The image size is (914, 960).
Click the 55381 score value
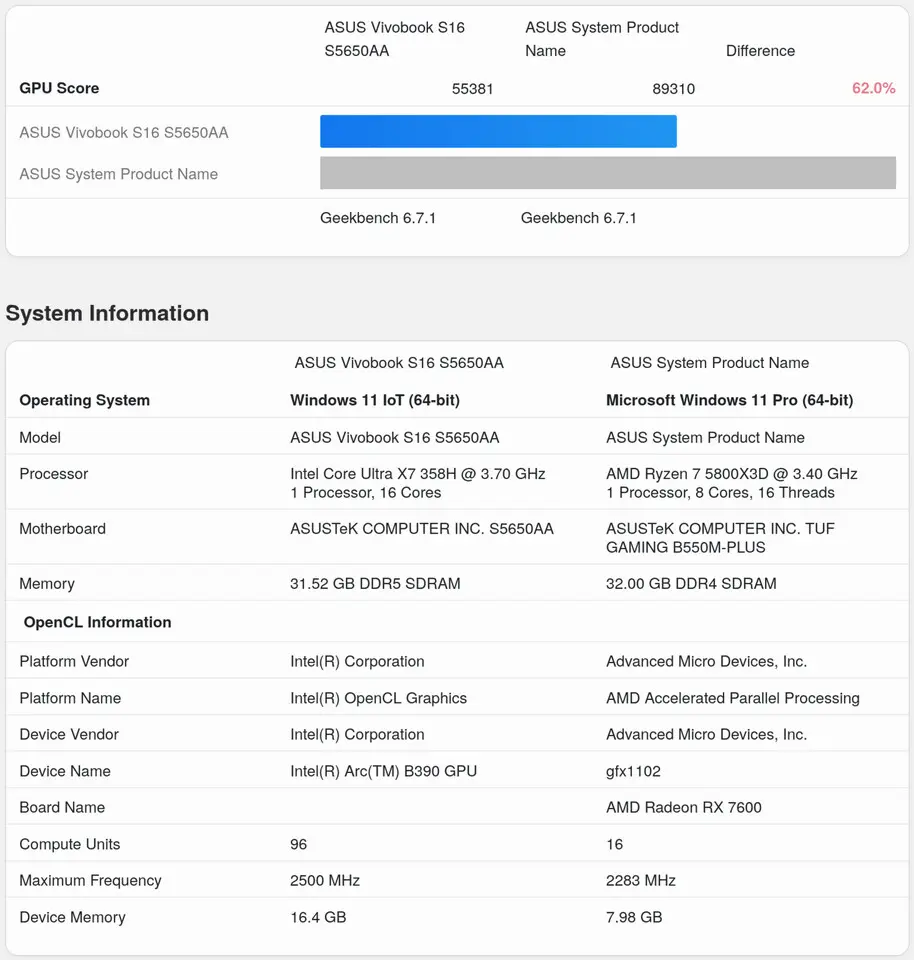[x=473, y=89]
